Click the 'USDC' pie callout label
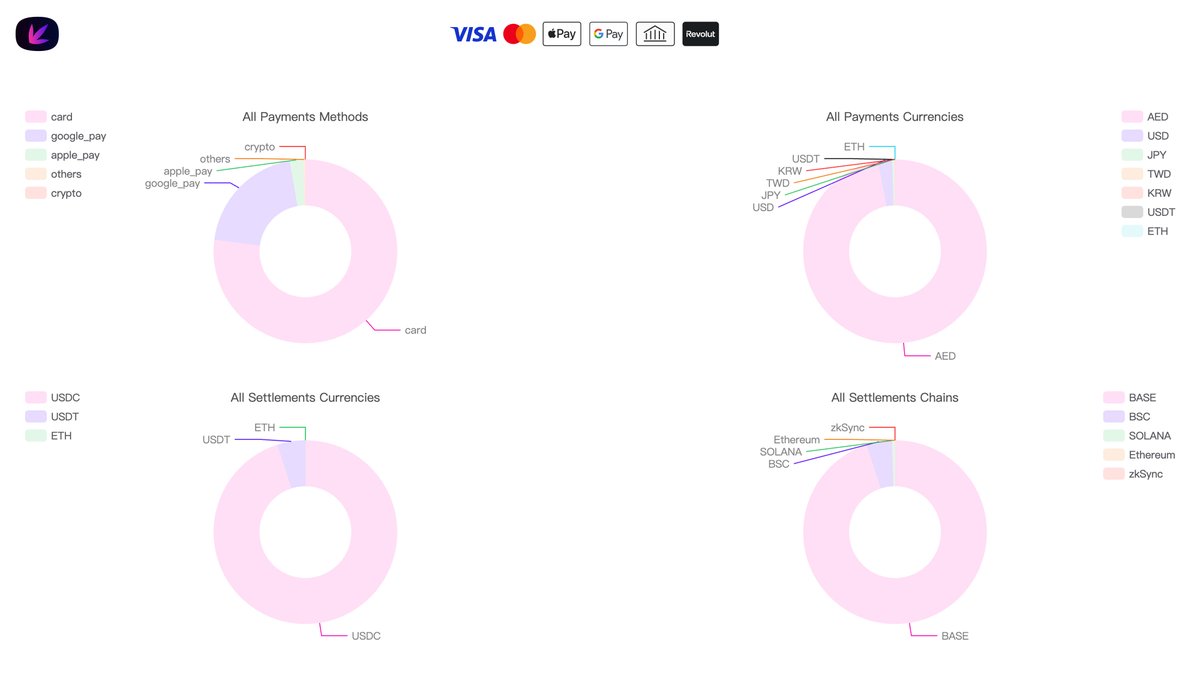Screen dimensions: 1200x677 pyautogui.click(x=366, y=636)
